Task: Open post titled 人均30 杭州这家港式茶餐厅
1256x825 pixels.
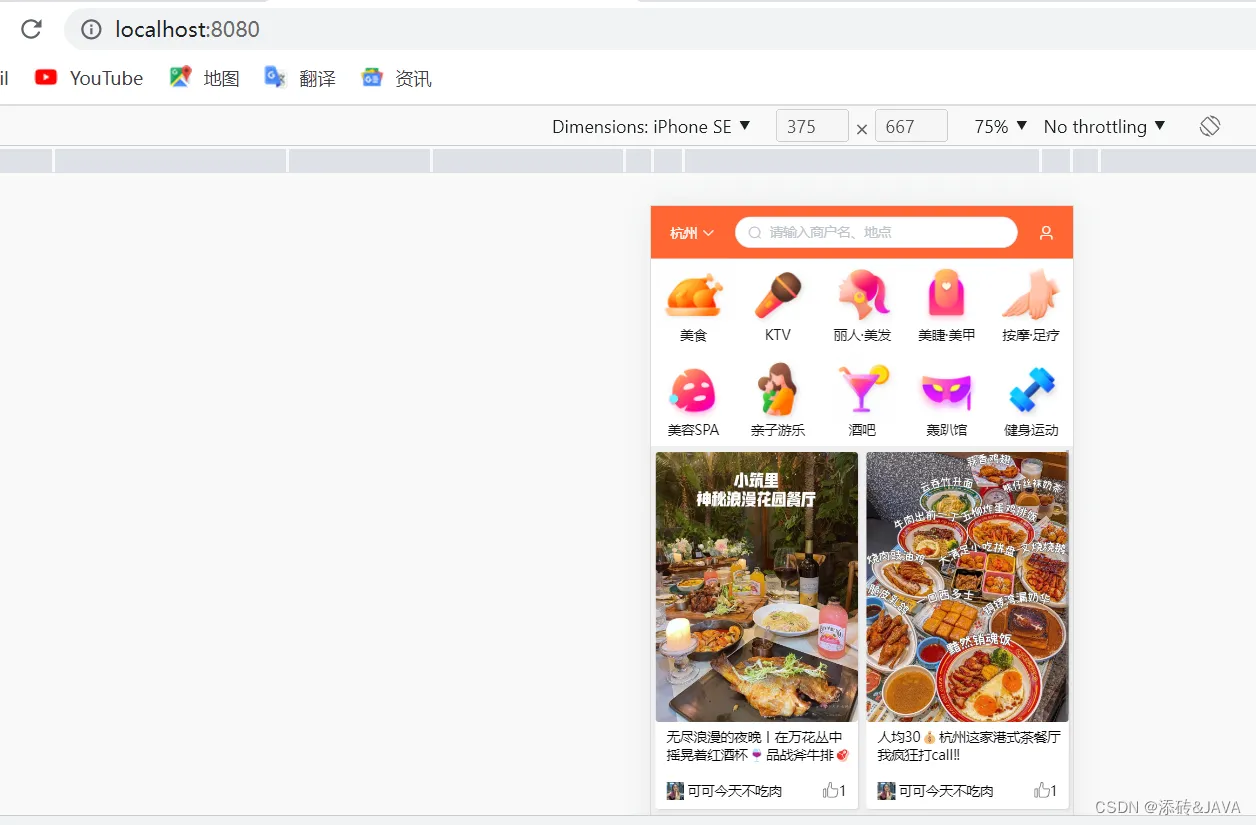Action: tap(969, 746)
